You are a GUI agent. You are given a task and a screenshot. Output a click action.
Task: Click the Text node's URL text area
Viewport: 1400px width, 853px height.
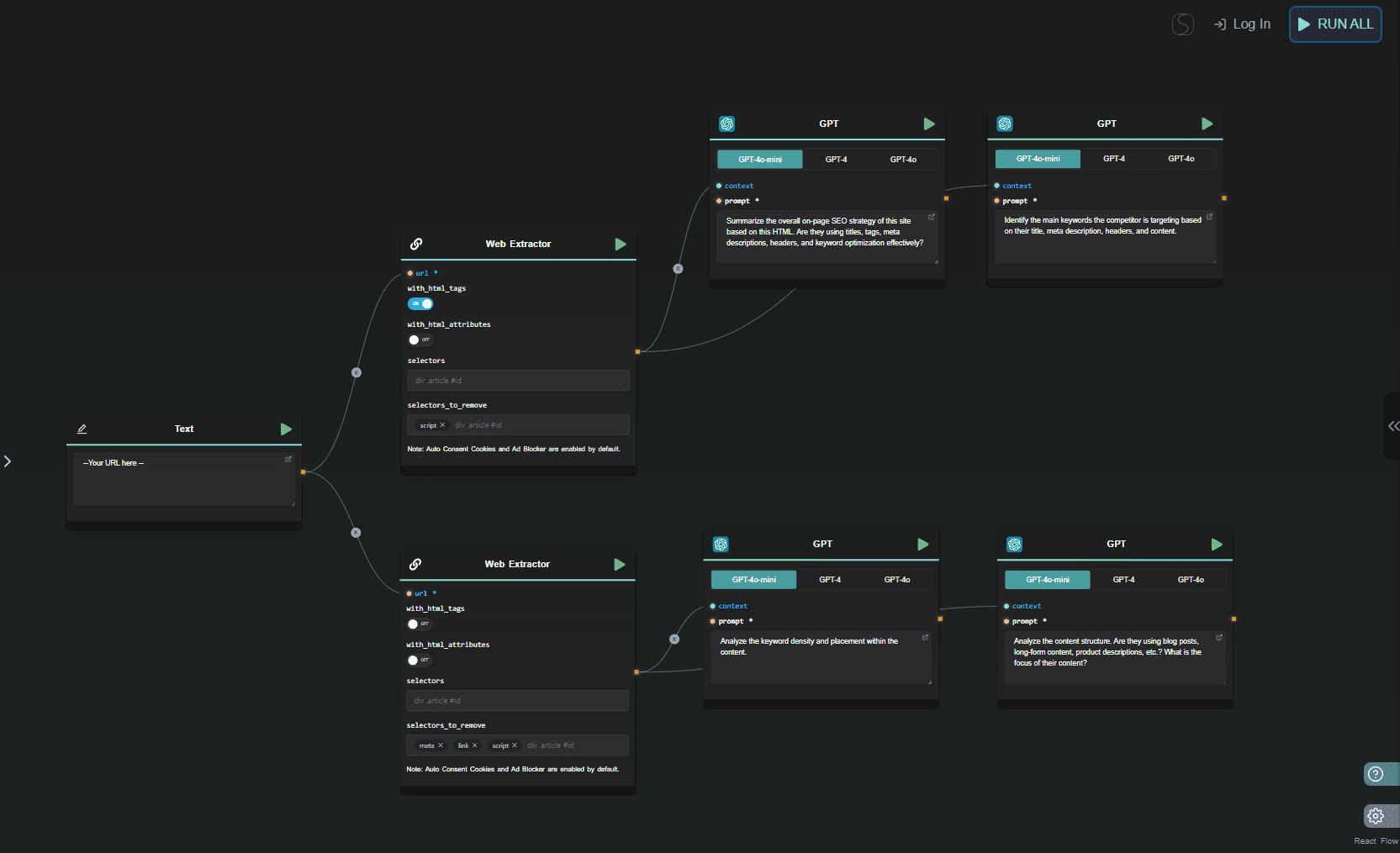[184, 479]
